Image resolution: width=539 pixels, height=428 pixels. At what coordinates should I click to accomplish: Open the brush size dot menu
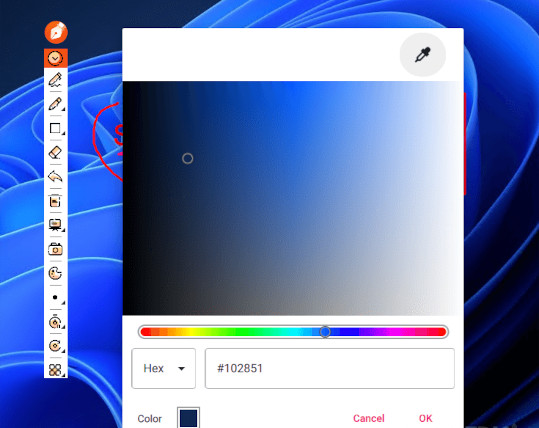(x=55, y=297)
